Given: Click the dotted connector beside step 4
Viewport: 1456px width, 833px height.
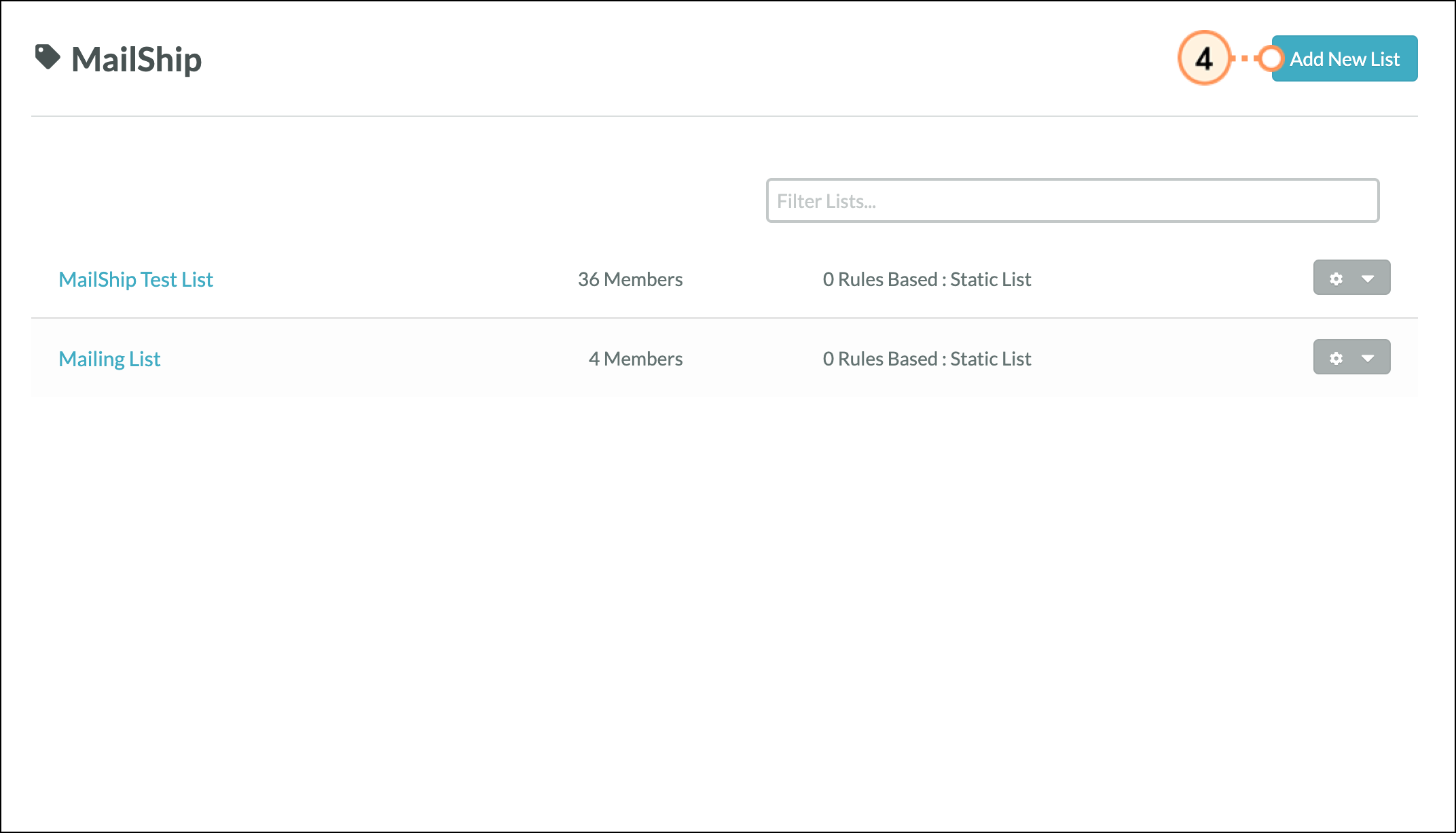Looking at the screenshot, I should click(x=1244, y=58).
